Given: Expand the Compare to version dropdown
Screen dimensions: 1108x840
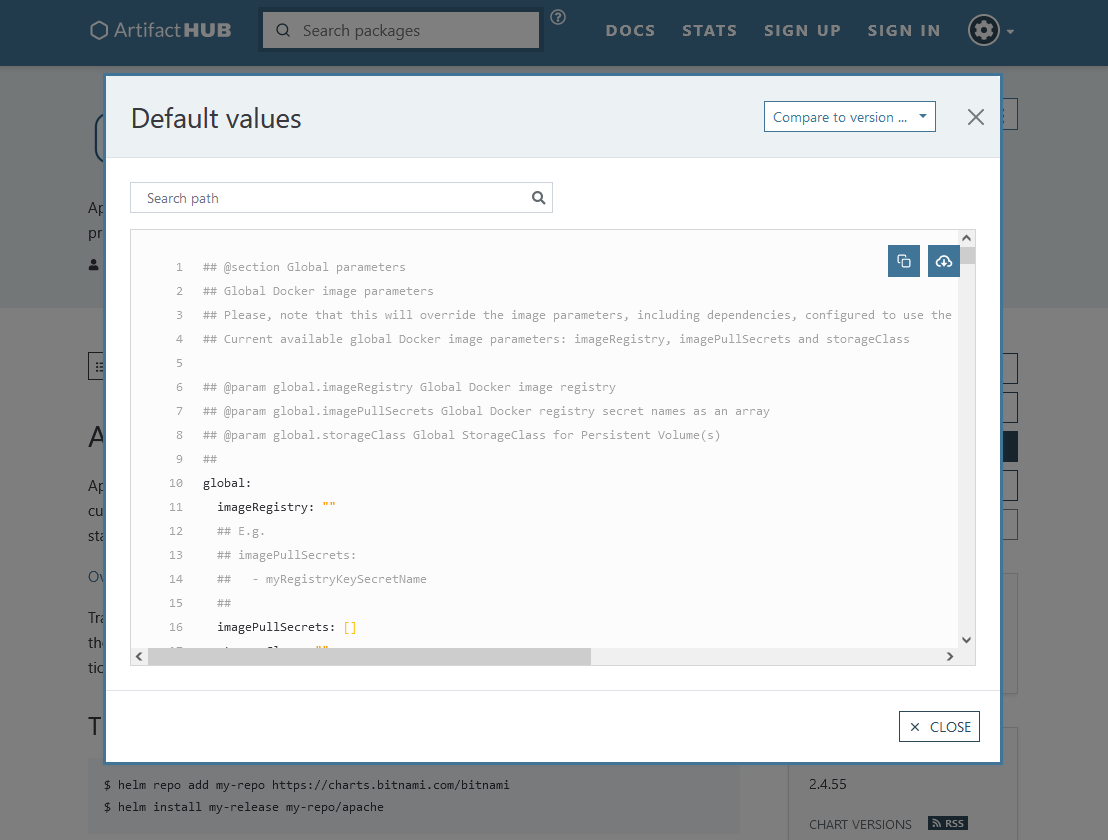Looking at the screenshot, I should click(x=849, y=117).
